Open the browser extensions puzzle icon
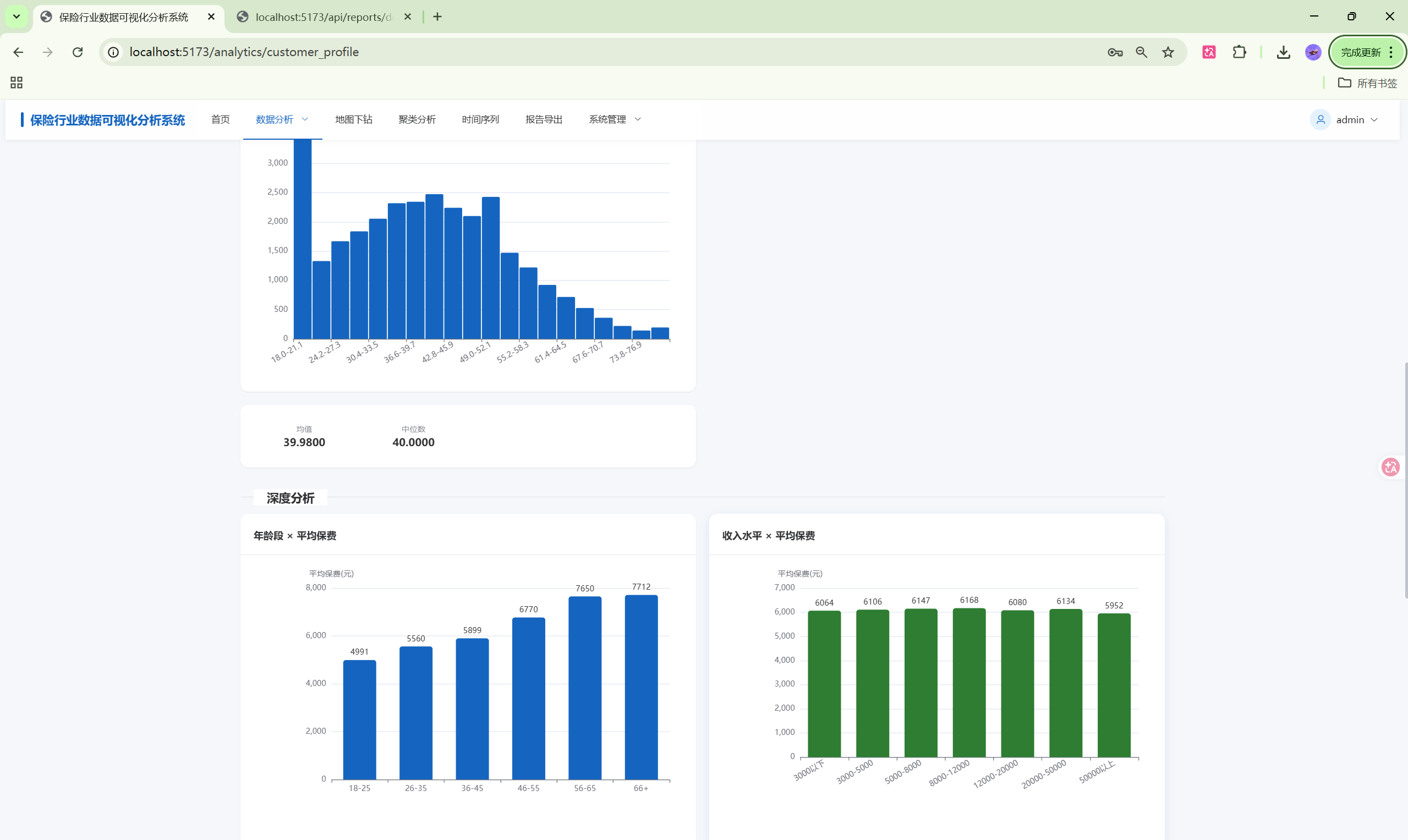This screenshot has height=840, width=1408. point(1239,52)
